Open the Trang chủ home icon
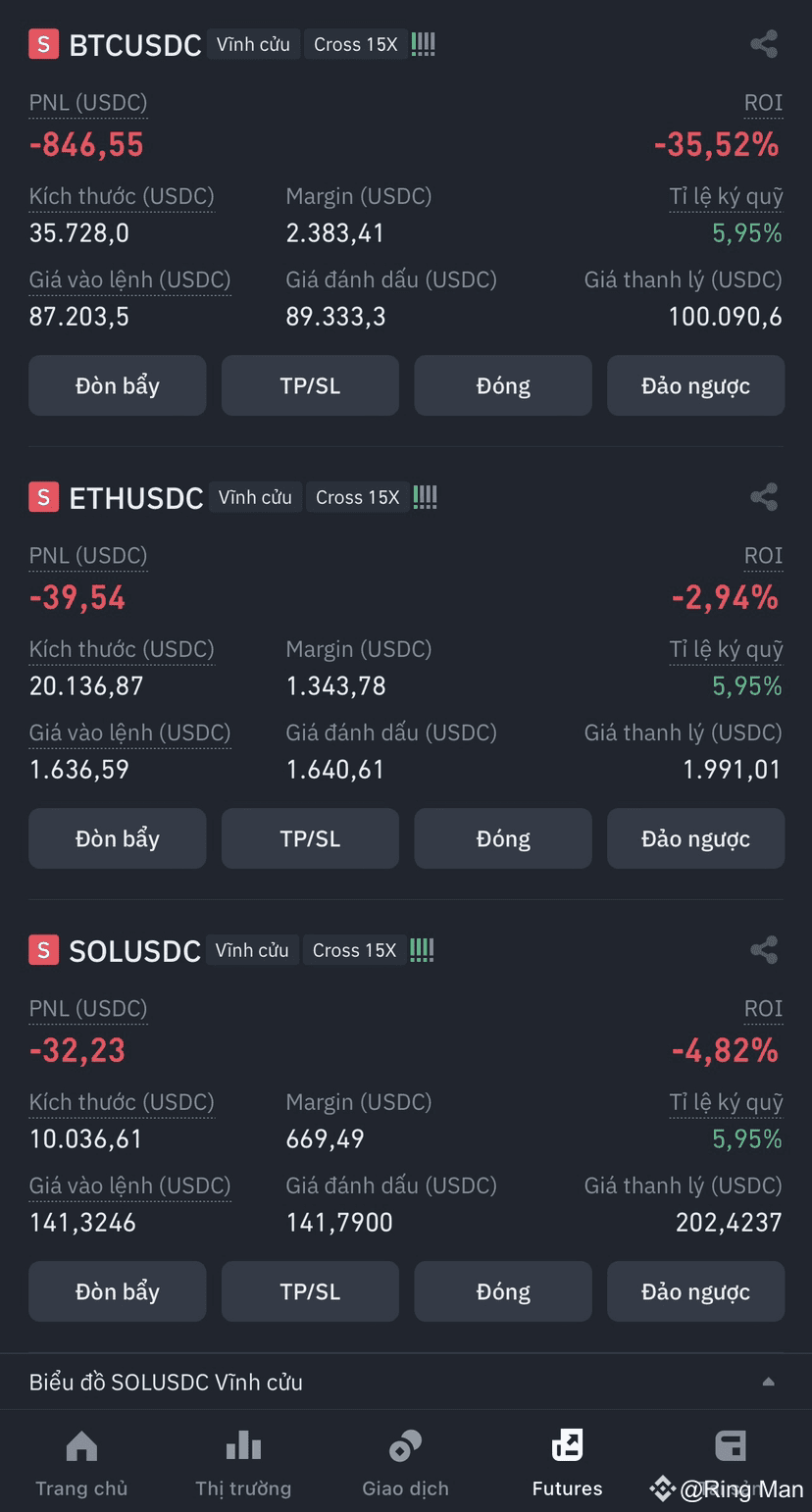This screenshot has height=1512, width=812. click(x=81, y=1446)
